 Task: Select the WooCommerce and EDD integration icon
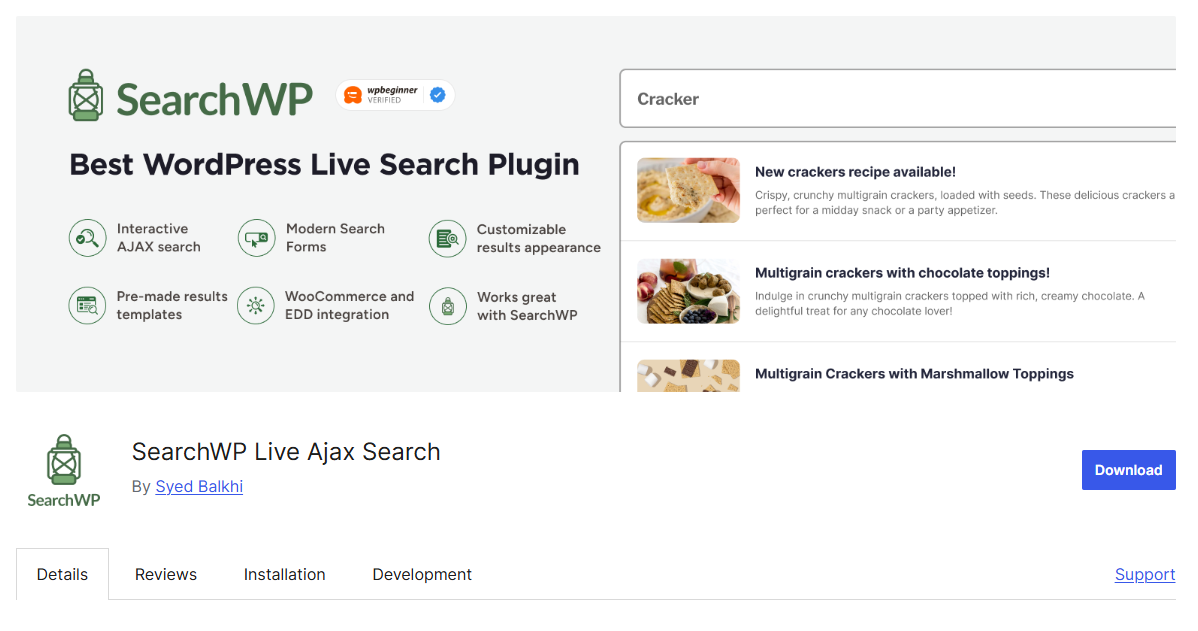(x=256, y=306)
